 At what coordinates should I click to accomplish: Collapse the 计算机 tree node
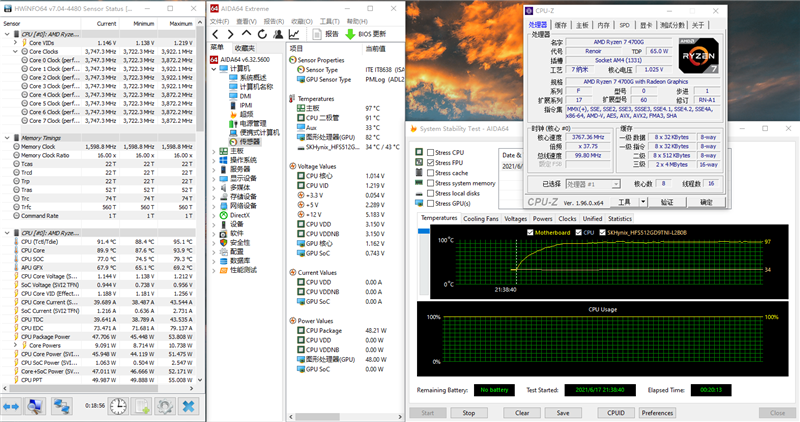(x=214, y=68)
